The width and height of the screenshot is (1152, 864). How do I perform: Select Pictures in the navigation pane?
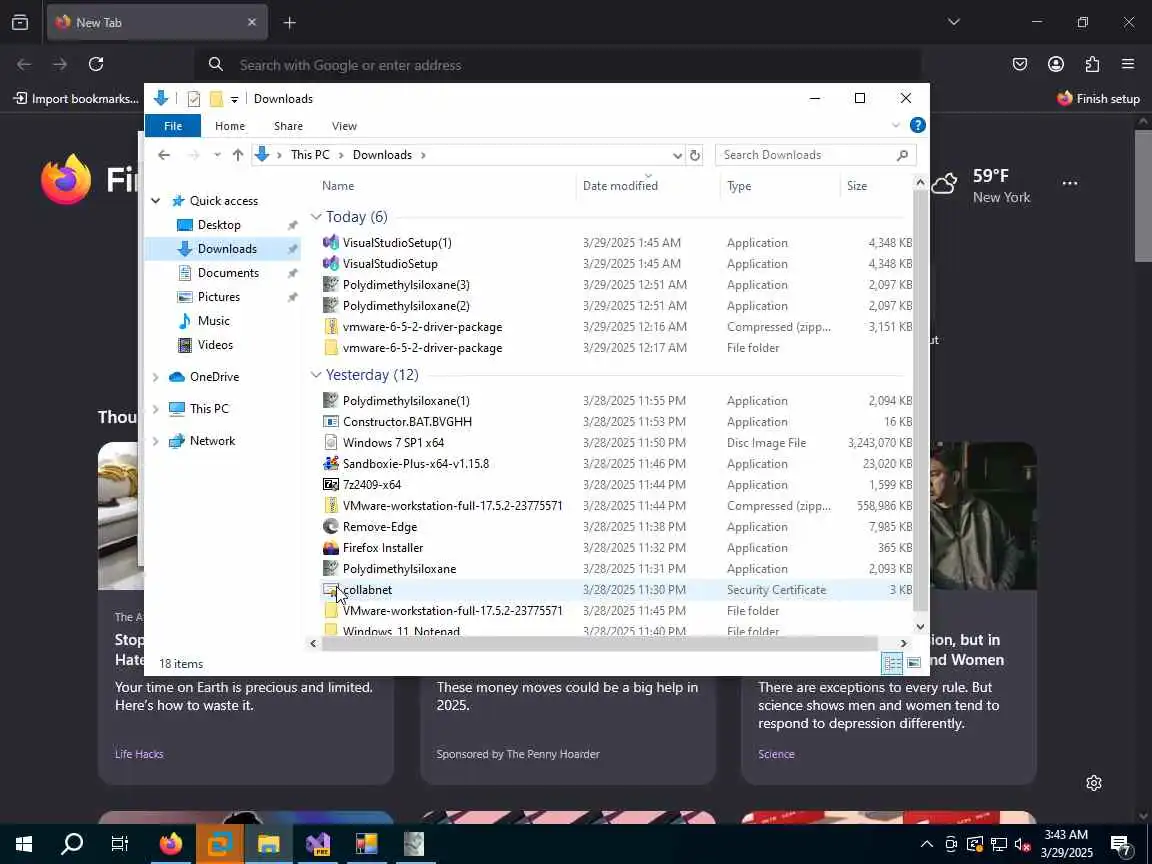click(x=218, y=297)
